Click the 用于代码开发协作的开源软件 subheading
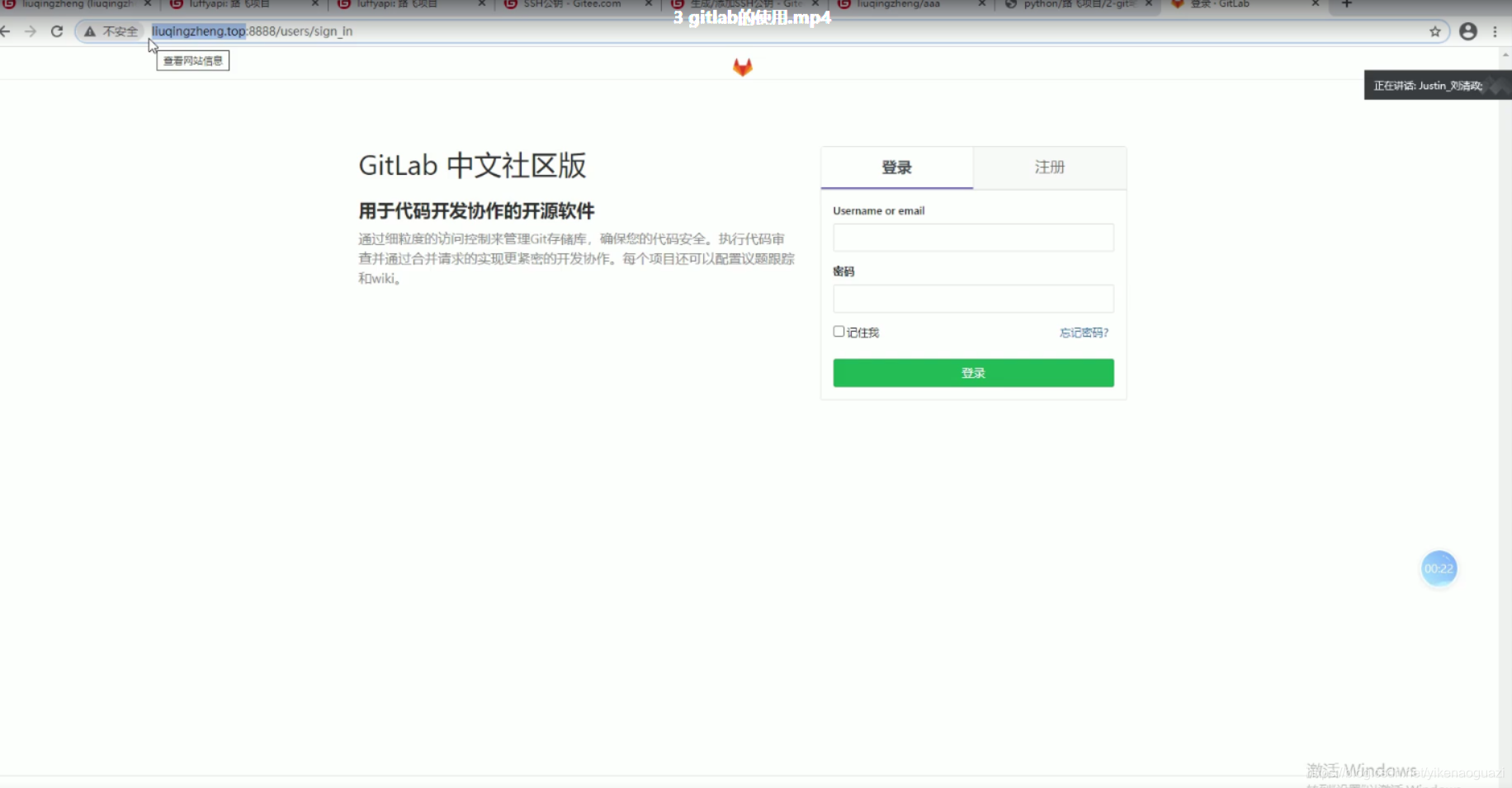Viewport: 1512px width, 788px height. pyautogui.click(x=476, y=211)
